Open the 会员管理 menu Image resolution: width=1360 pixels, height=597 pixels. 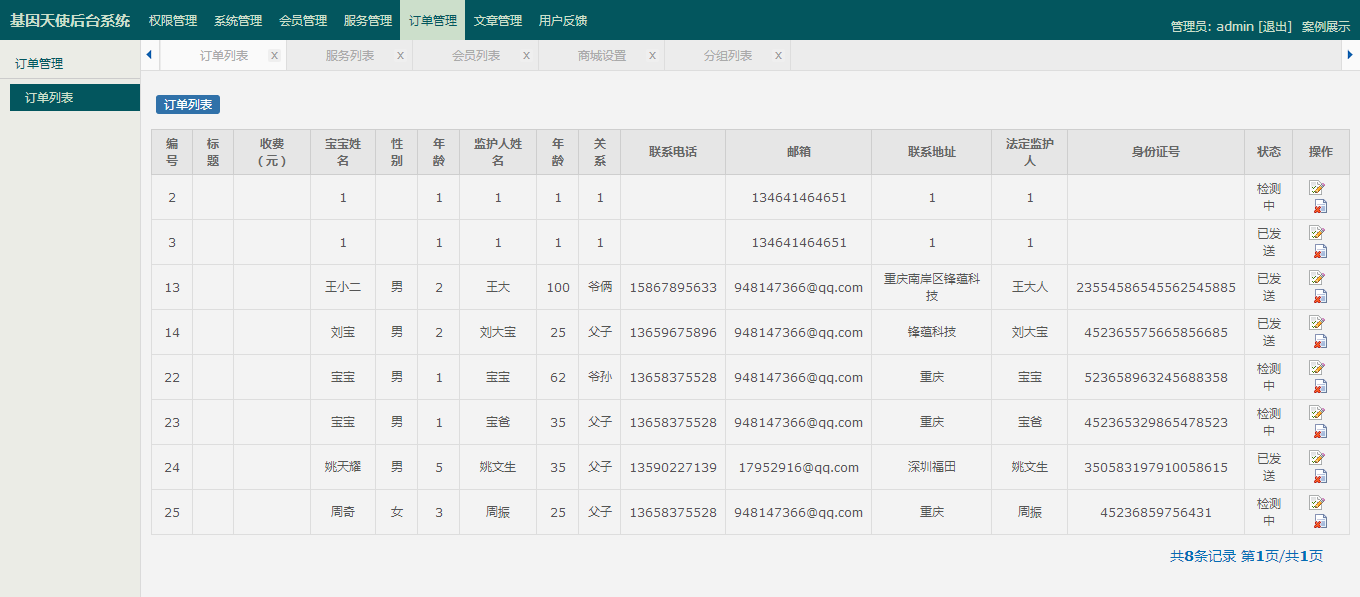(x=303, y=20)
